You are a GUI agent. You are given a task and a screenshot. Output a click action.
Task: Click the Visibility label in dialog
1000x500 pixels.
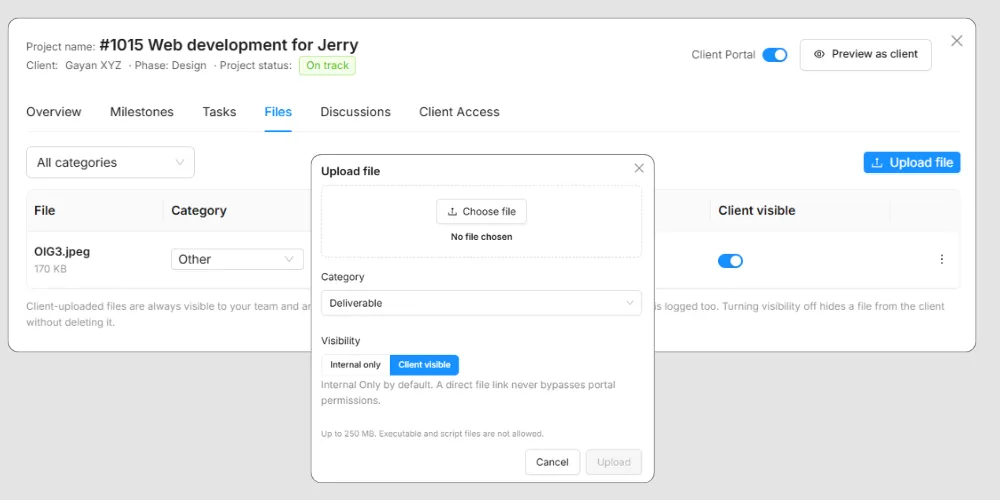pyautogui.click(x=341, y=341)
